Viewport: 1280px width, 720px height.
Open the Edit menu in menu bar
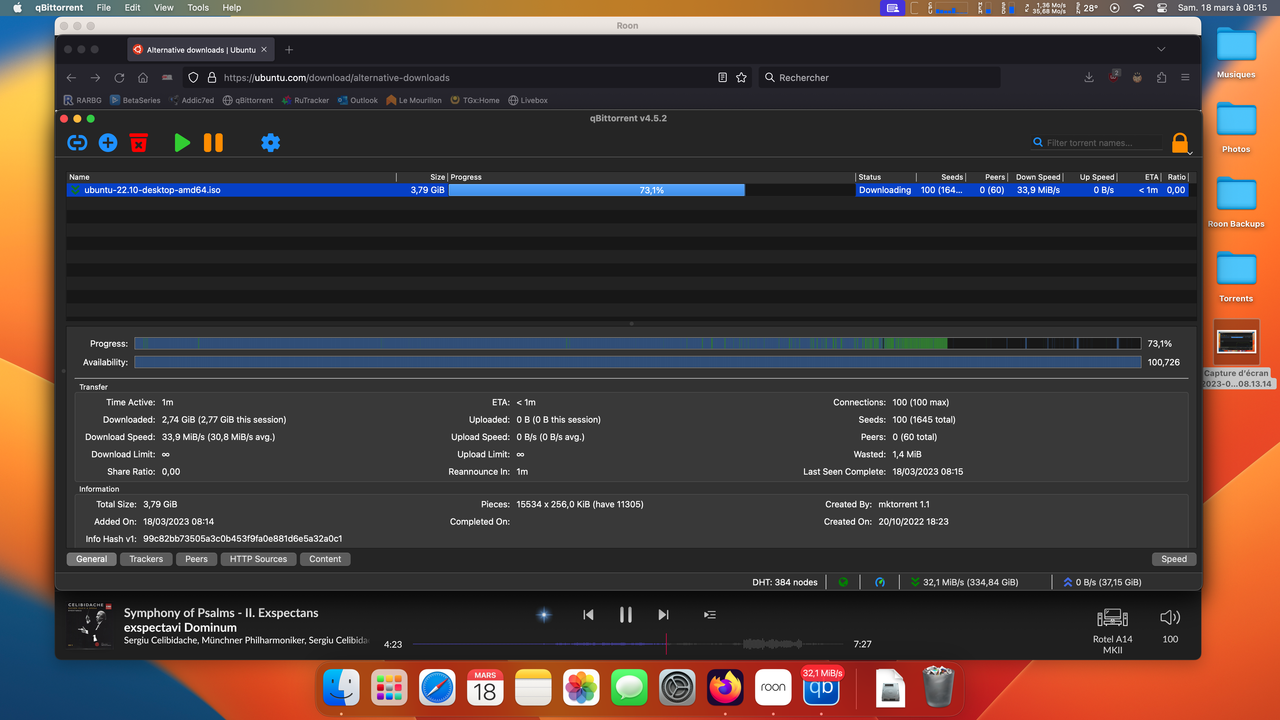pos(133,7)
